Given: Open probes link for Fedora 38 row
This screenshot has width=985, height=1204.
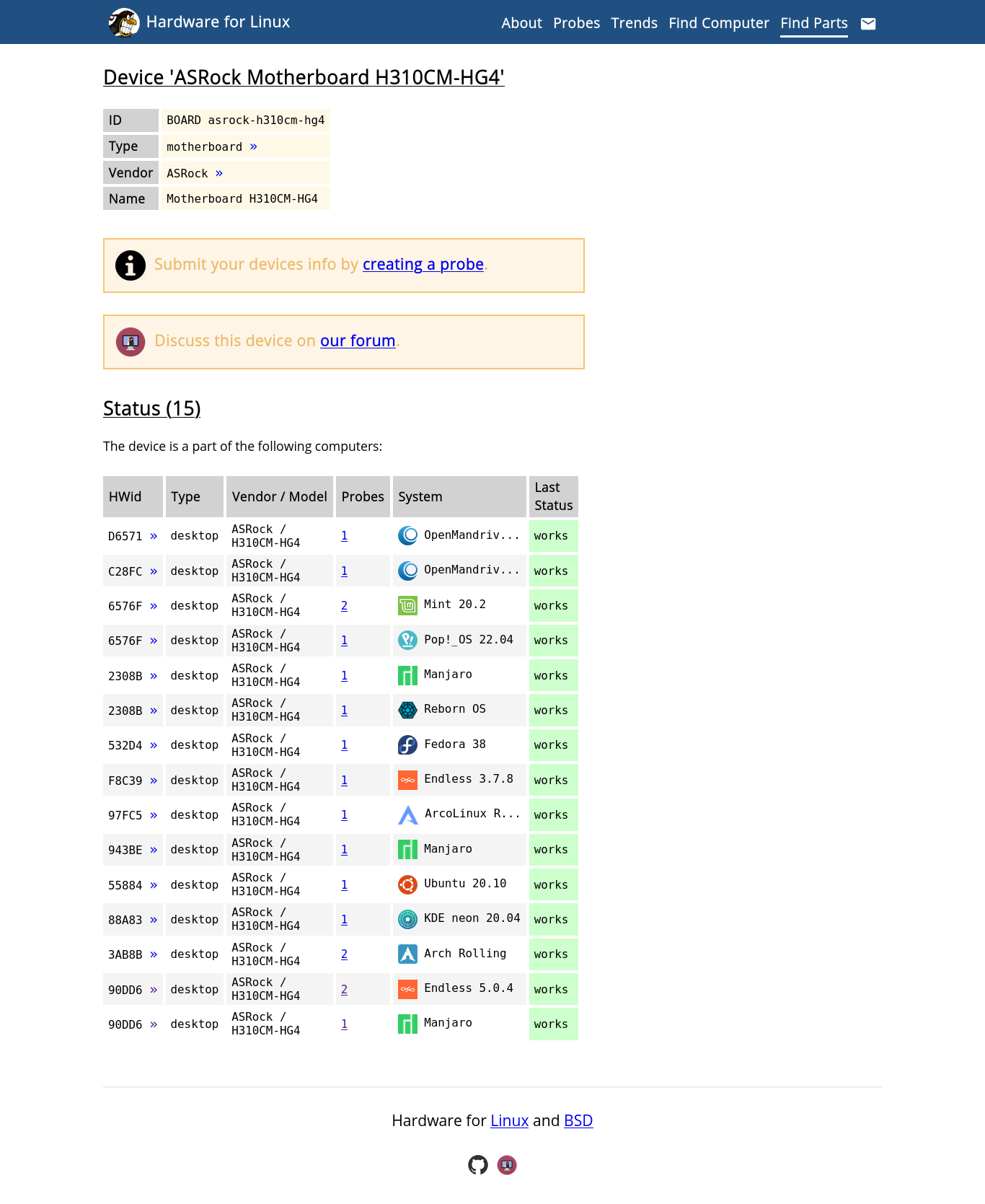Looking at the screenshot, I should (x=344, y=745).
